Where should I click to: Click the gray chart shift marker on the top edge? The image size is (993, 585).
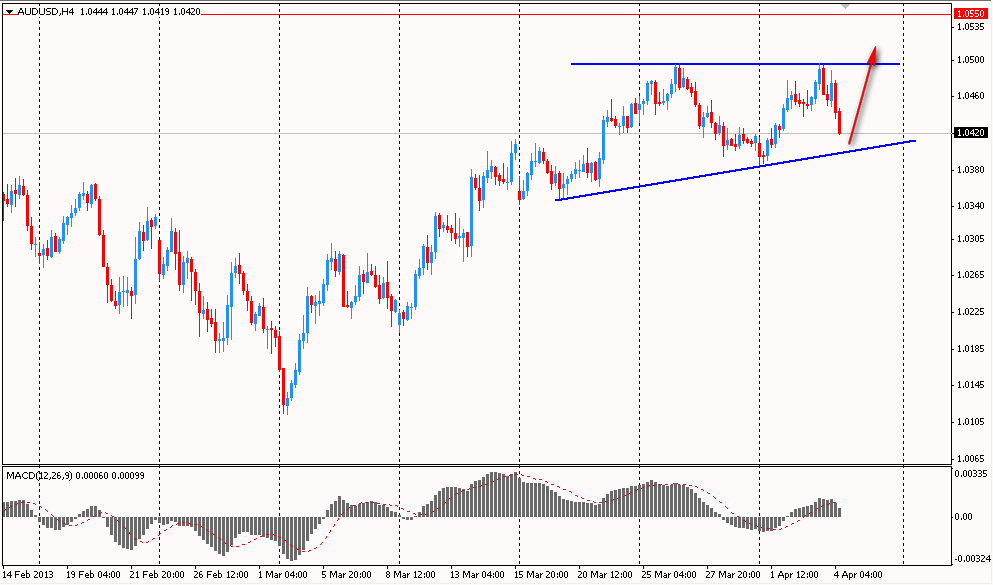[845, 6]
